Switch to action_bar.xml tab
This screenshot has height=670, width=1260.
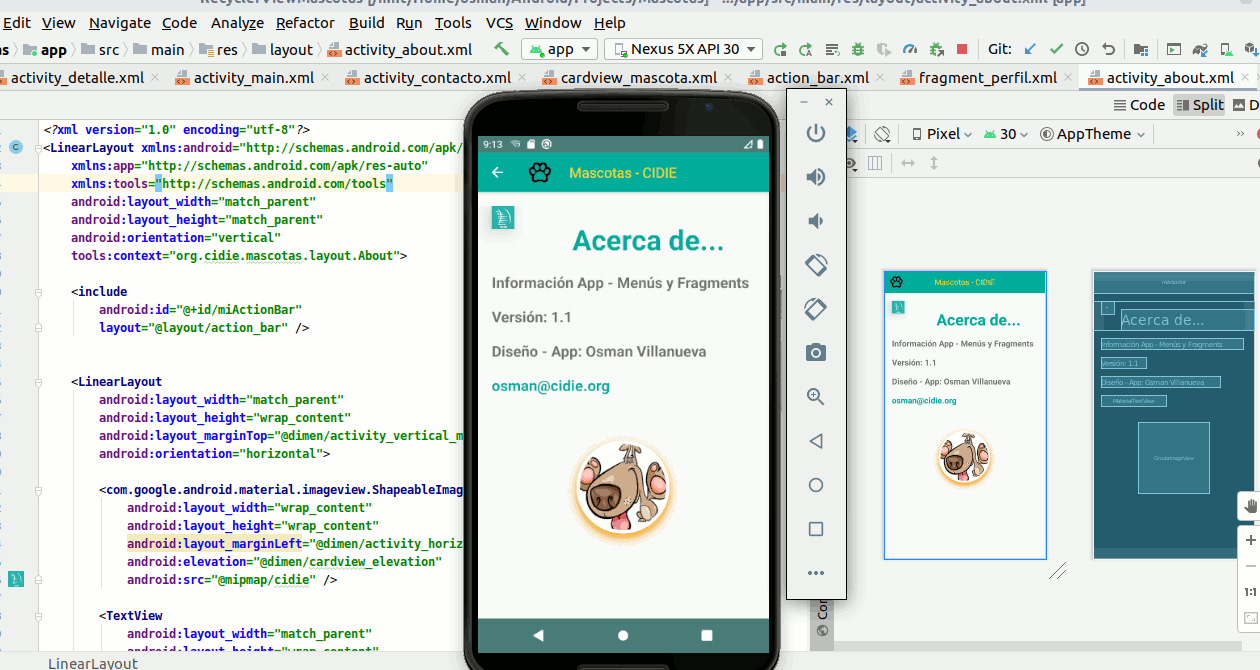click(817, 77)
